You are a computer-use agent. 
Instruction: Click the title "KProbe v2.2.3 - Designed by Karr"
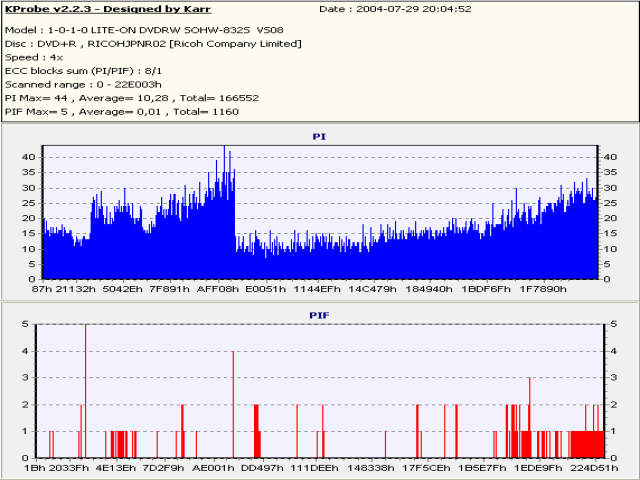108,9
